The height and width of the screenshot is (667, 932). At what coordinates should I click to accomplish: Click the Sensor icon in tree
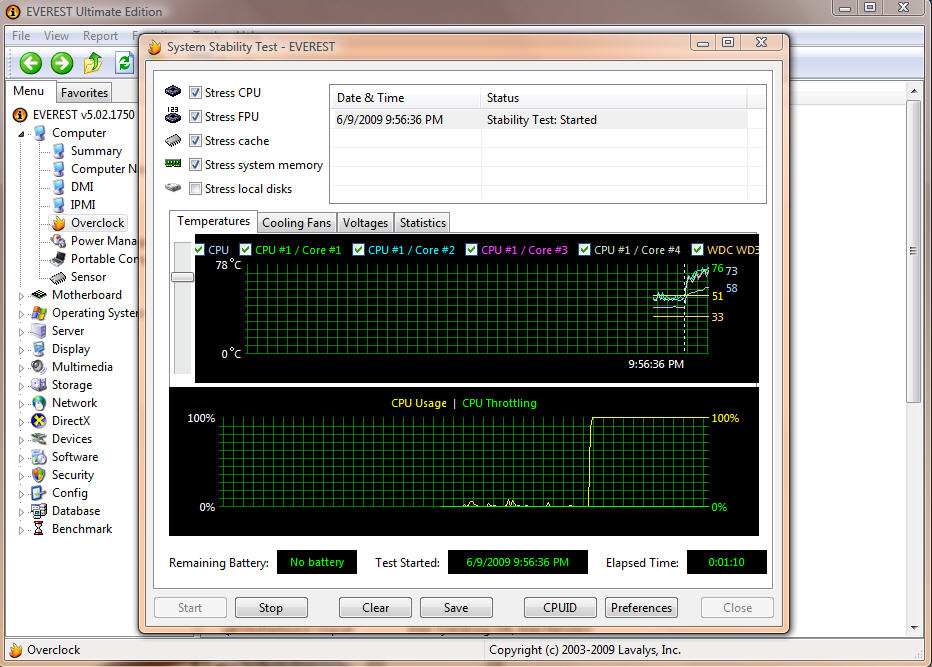[58, 277]
